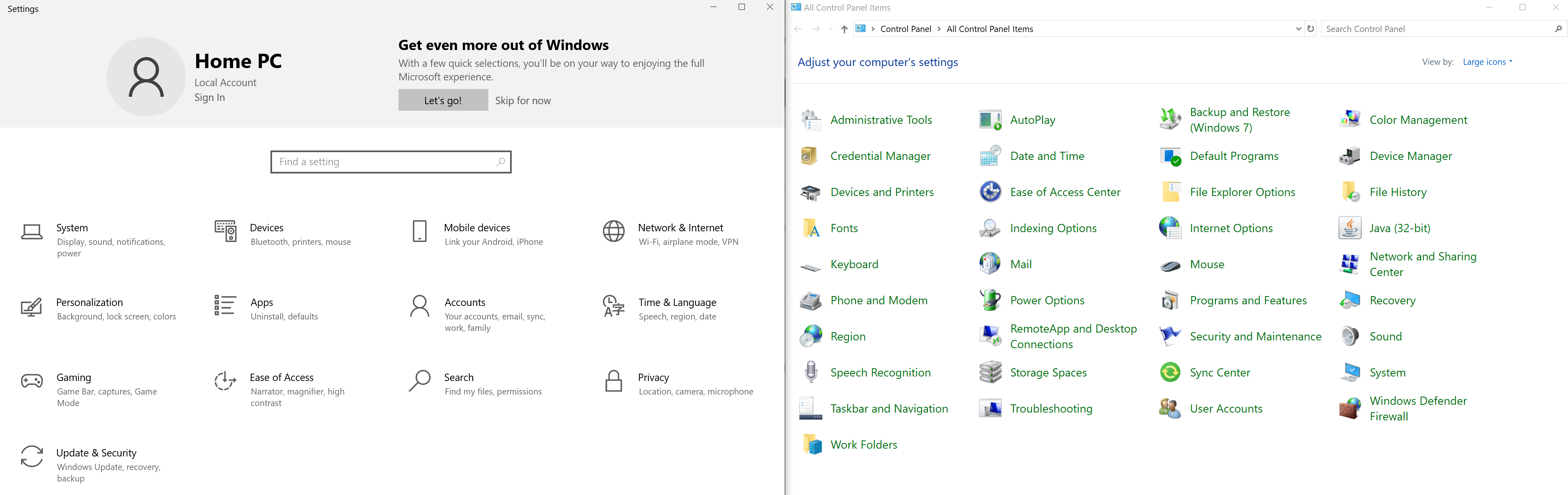
Task: Expand the chevron after the Control Panel breadcrumb
Action: [x=939, y=29]
